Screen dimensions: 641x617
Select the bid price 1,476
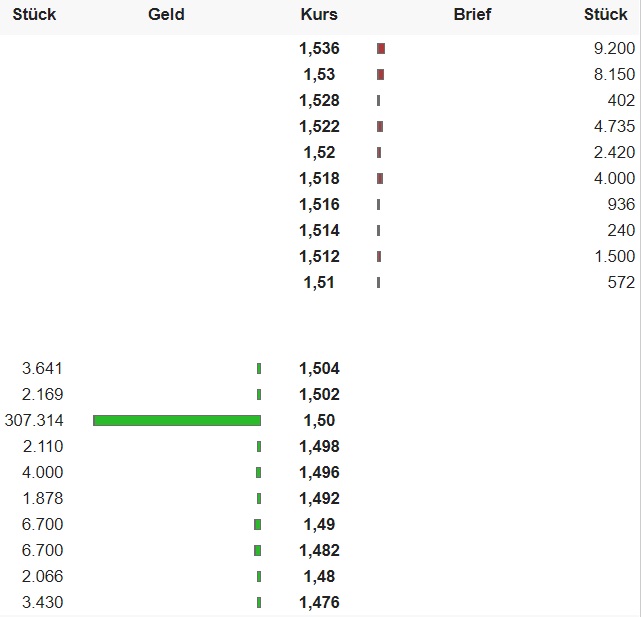pos(319,602)
